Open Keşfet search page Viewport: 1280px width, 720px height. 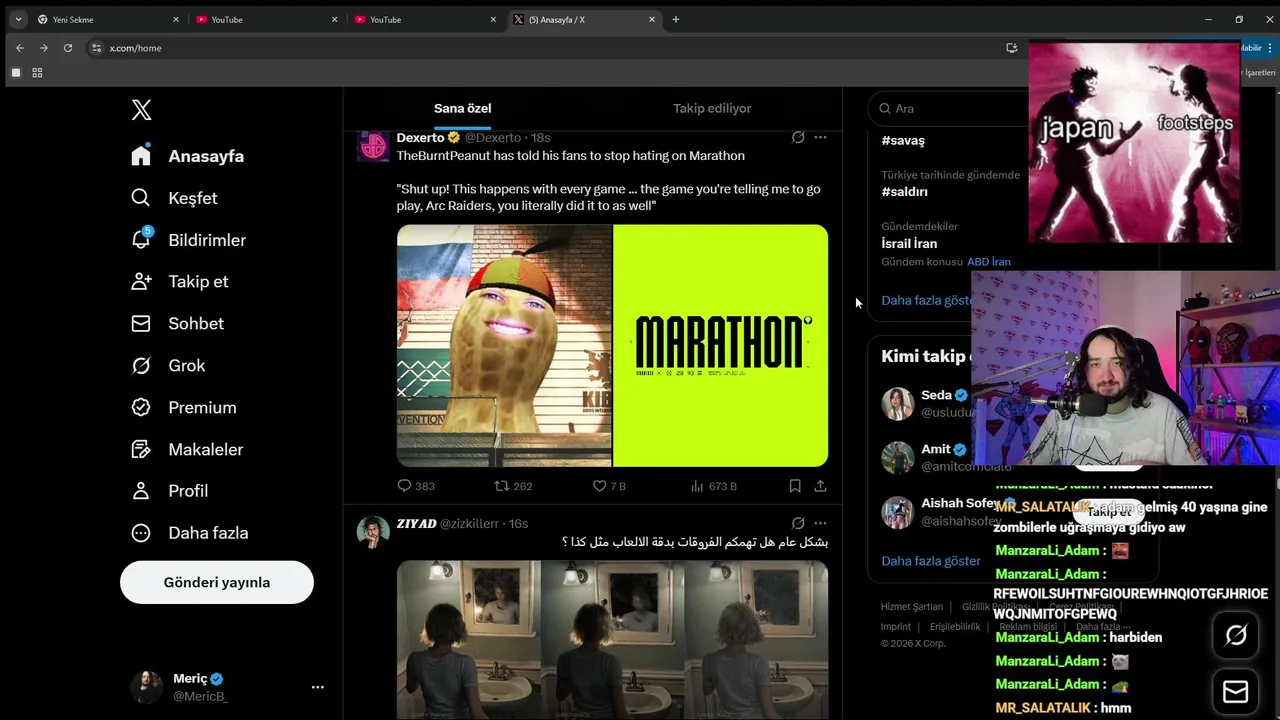click(x=175, y=198)
